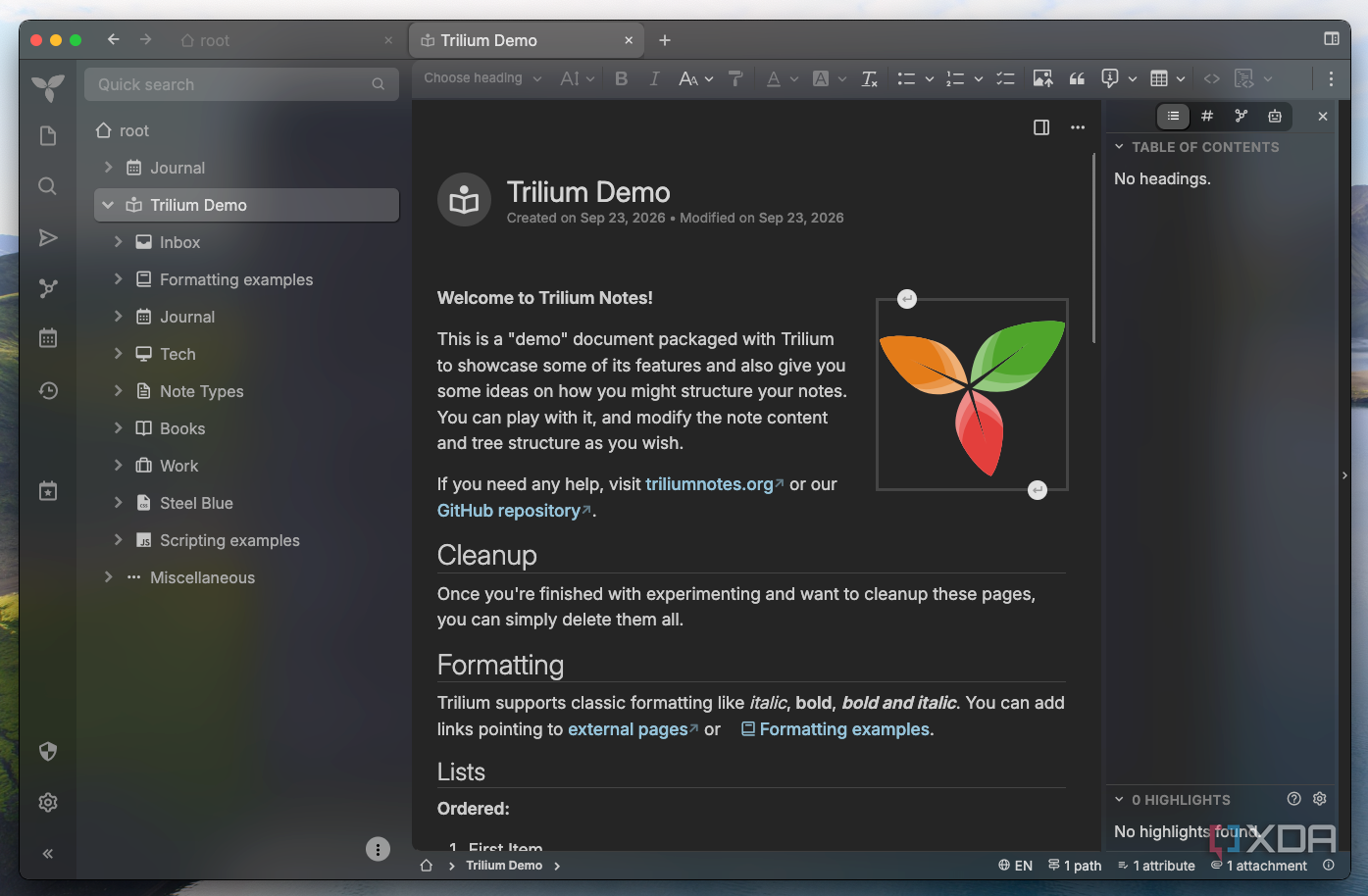Expand the Inbox tree node
This screenshot has height=896, width=1368.
(x=119, y=242)
